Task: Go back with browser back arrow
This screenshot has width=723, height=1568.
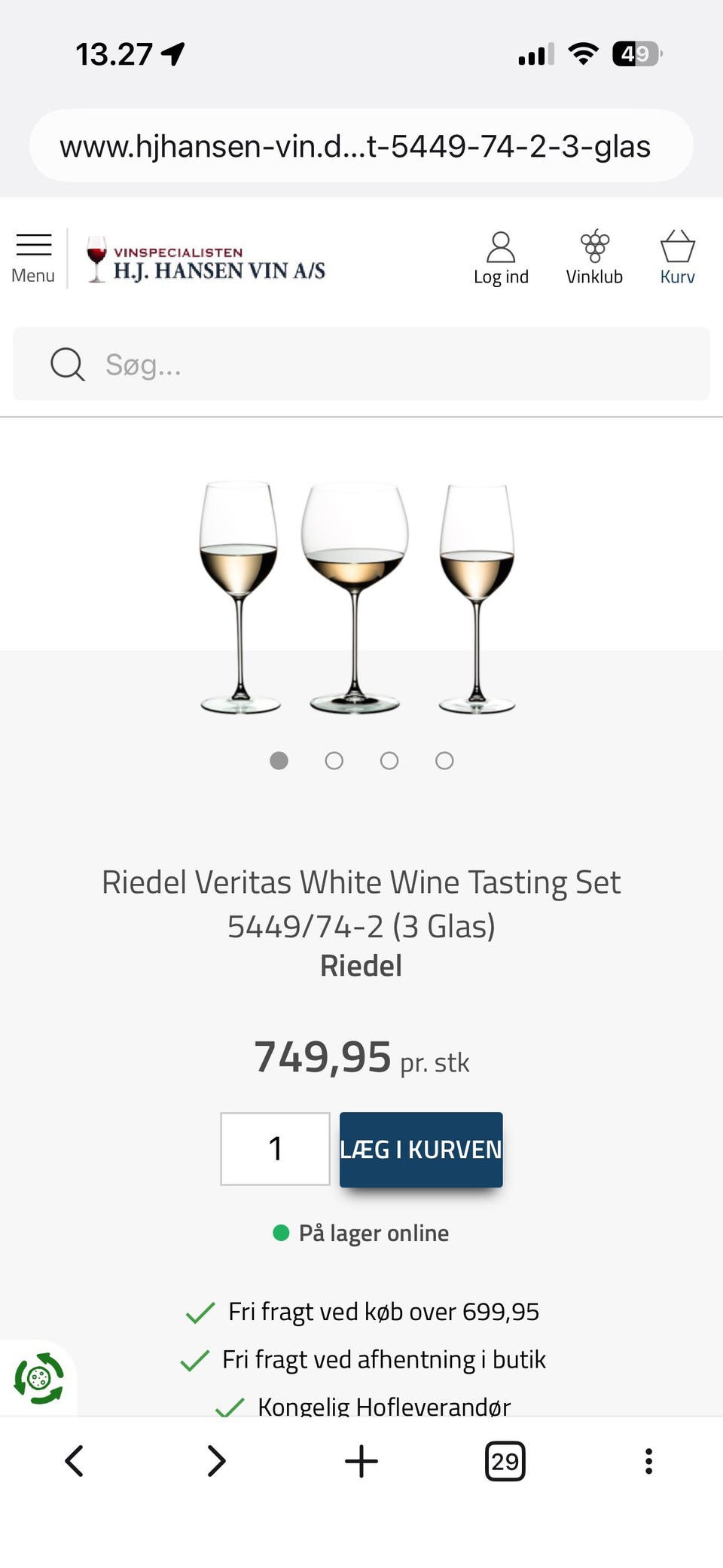Action: [x=74, y=1461]
